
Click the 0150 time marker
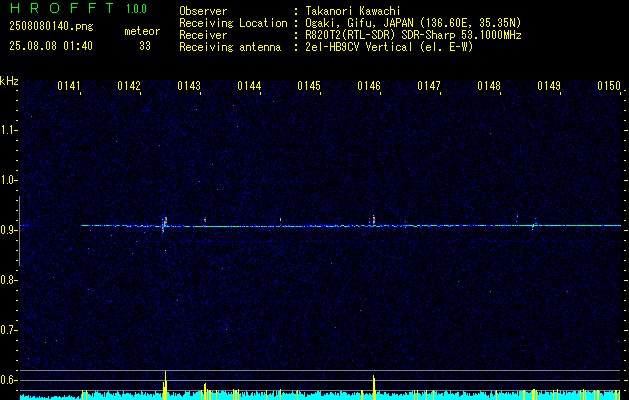click(609, 86)
